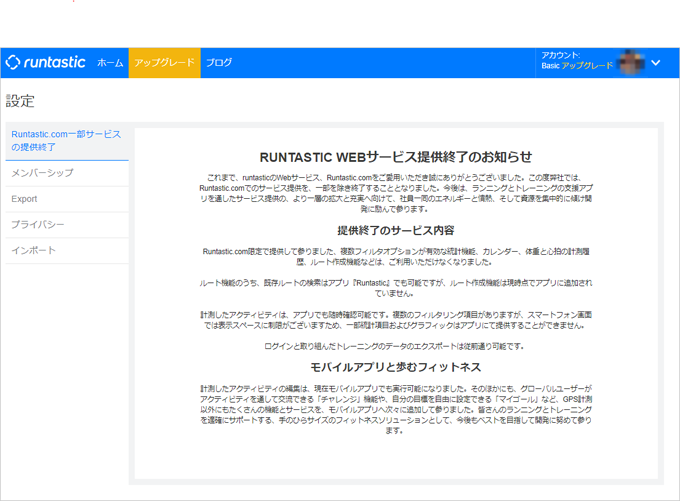Click the blurred account avatar
Screen dimensions: 680x501
coord(631,62)
